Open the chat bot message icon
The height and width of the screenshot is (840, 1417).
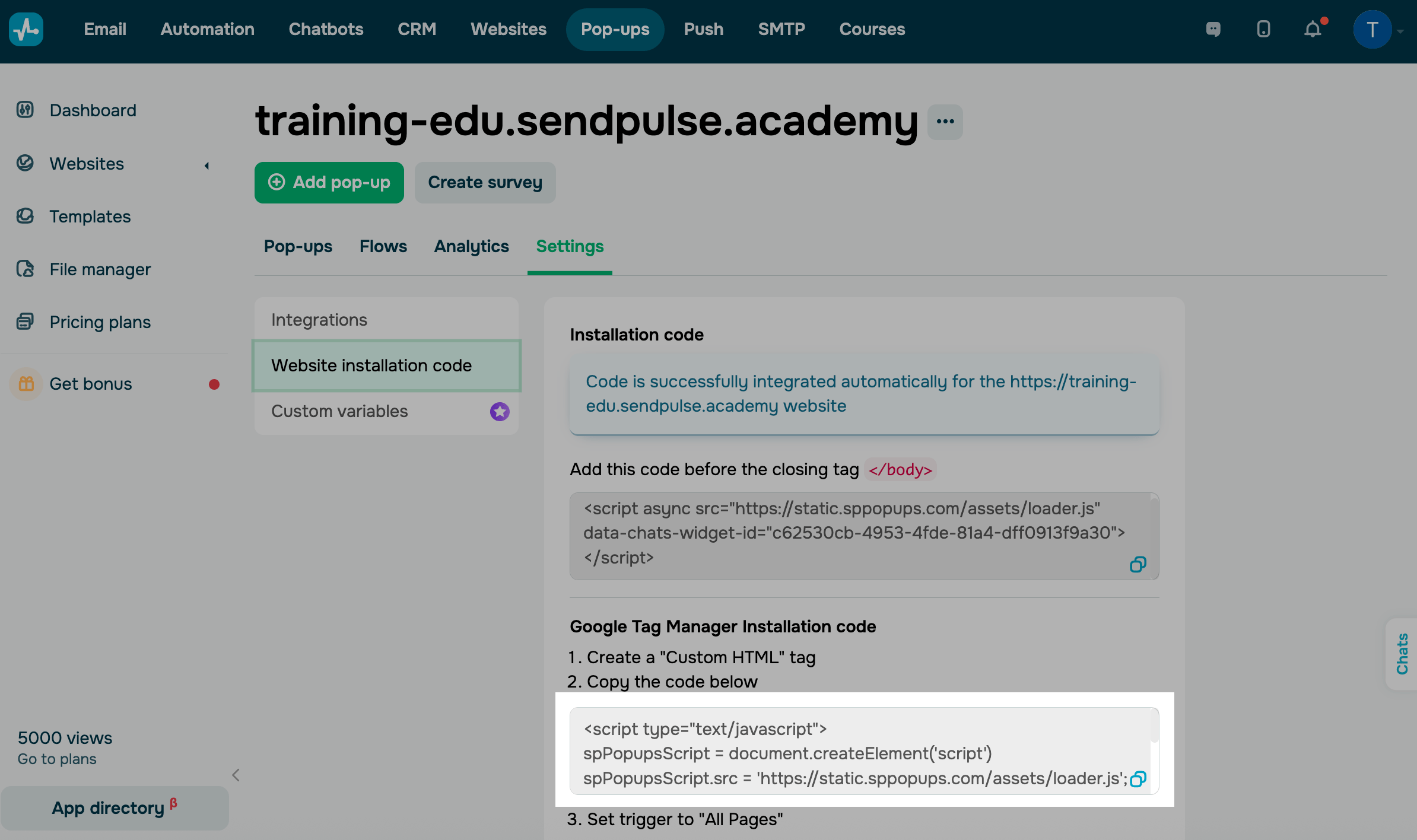pos(1213,29)
